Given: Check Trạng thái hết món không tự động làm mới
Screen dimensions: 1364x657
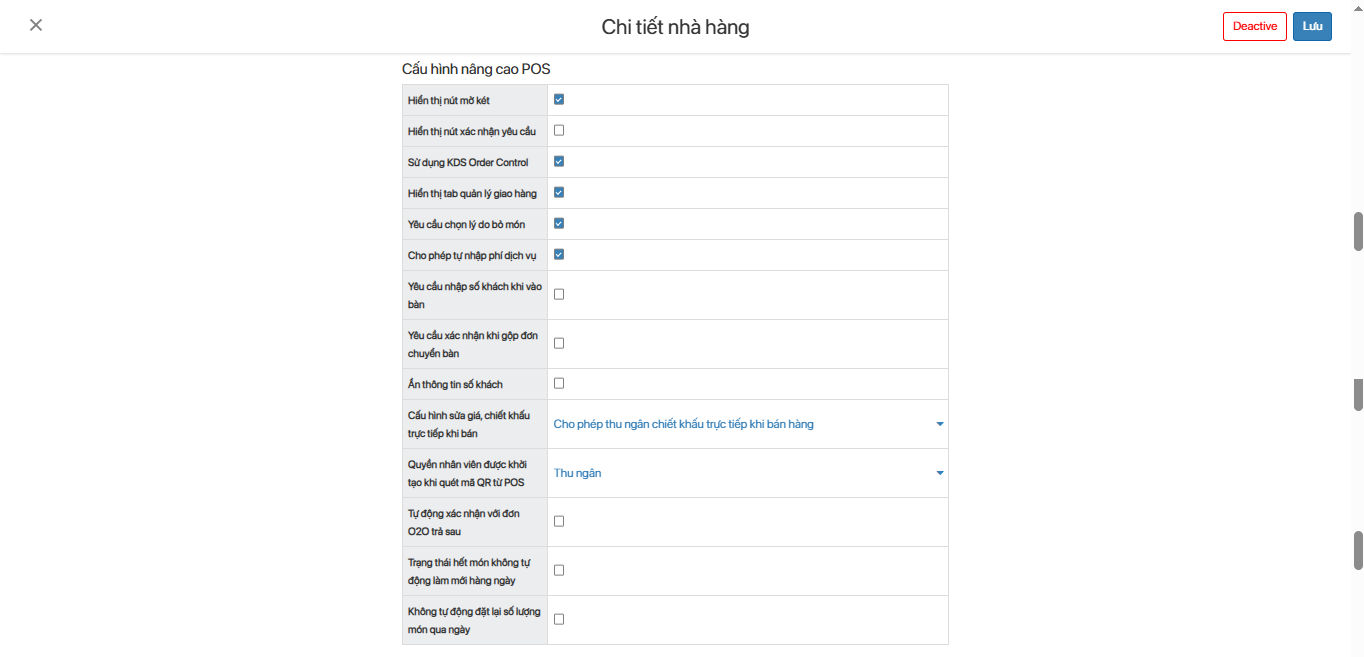Looking at the screenshot, I should (559, 570).
